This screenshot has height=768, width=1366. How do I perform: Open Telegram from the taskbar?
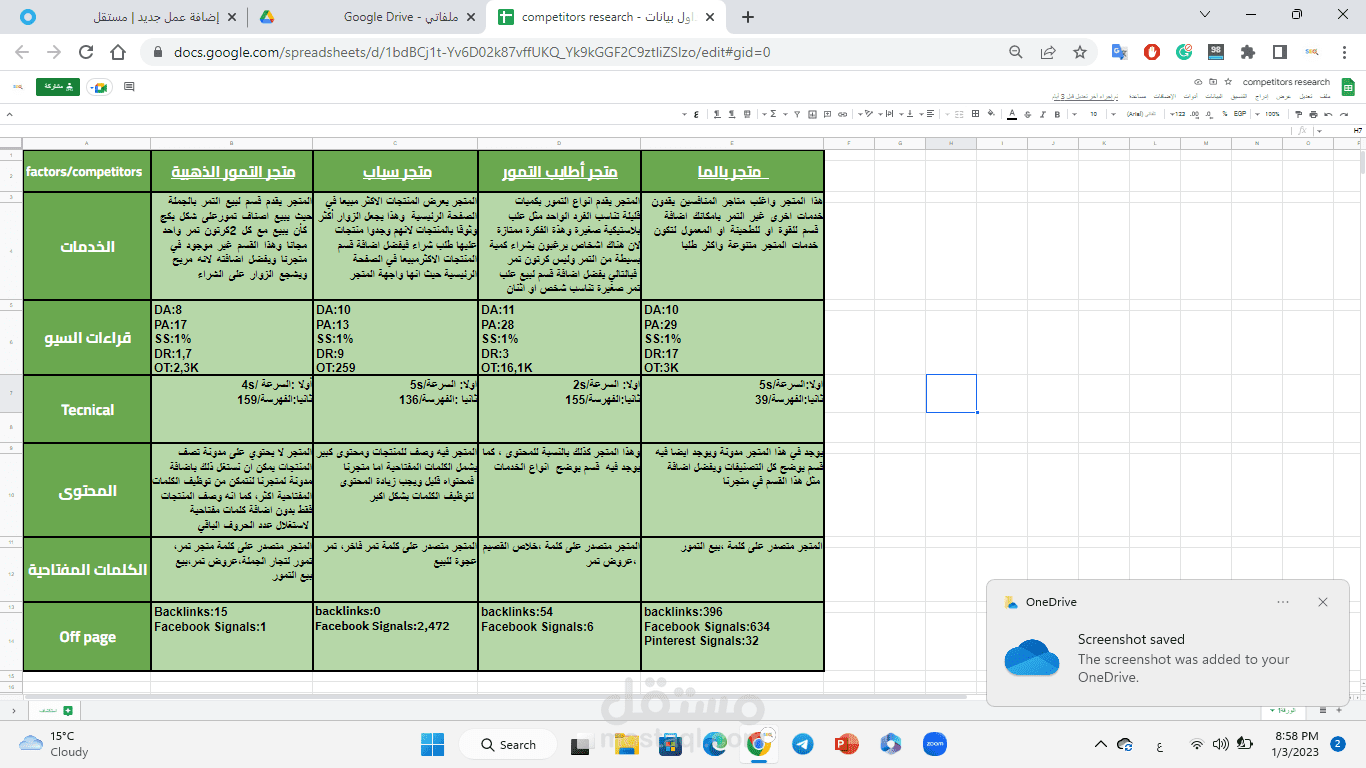pyautogui.click(x=802, y=744)
